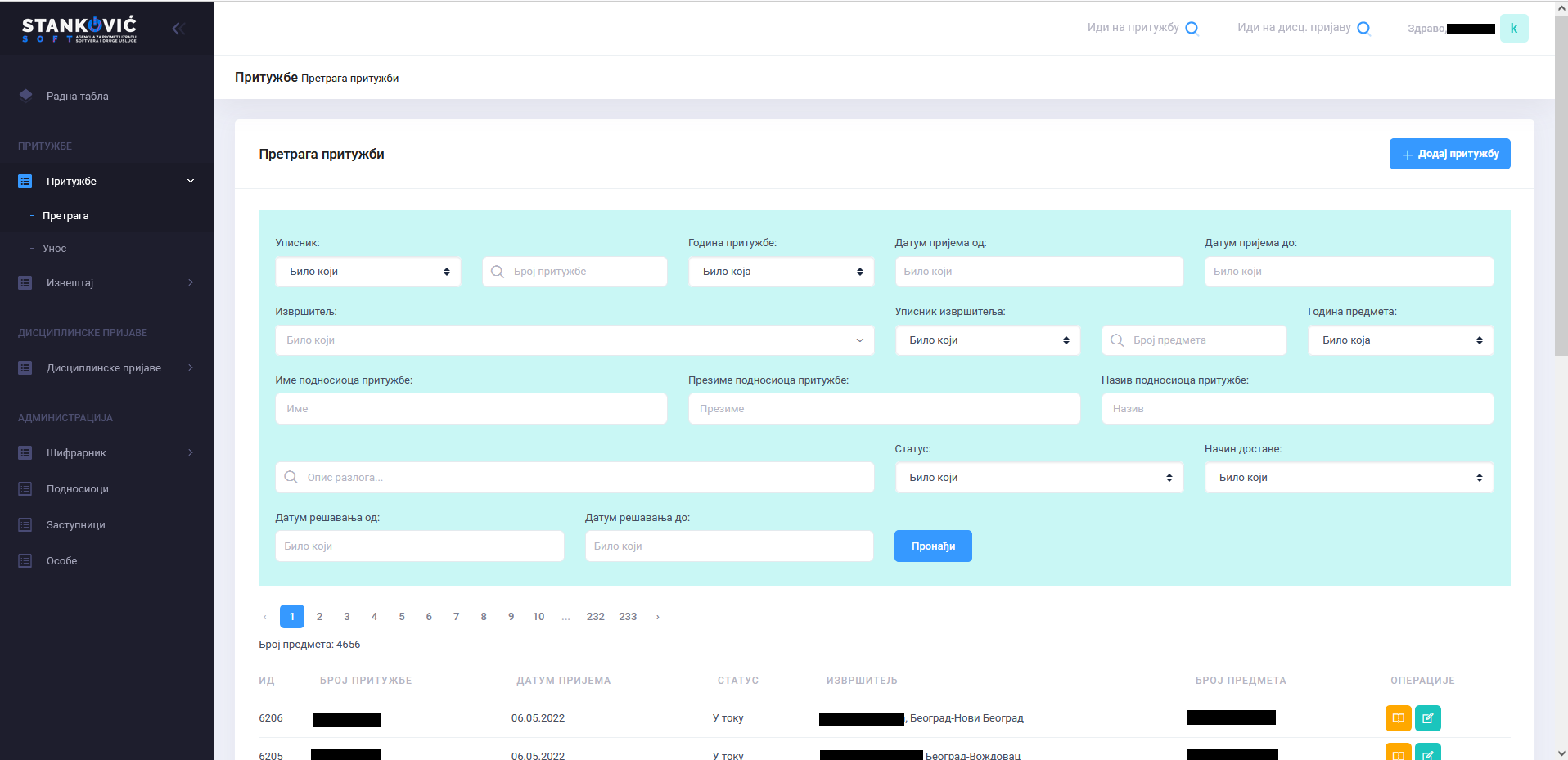Click the Презиме подносиоца input field

coord(884,409)
